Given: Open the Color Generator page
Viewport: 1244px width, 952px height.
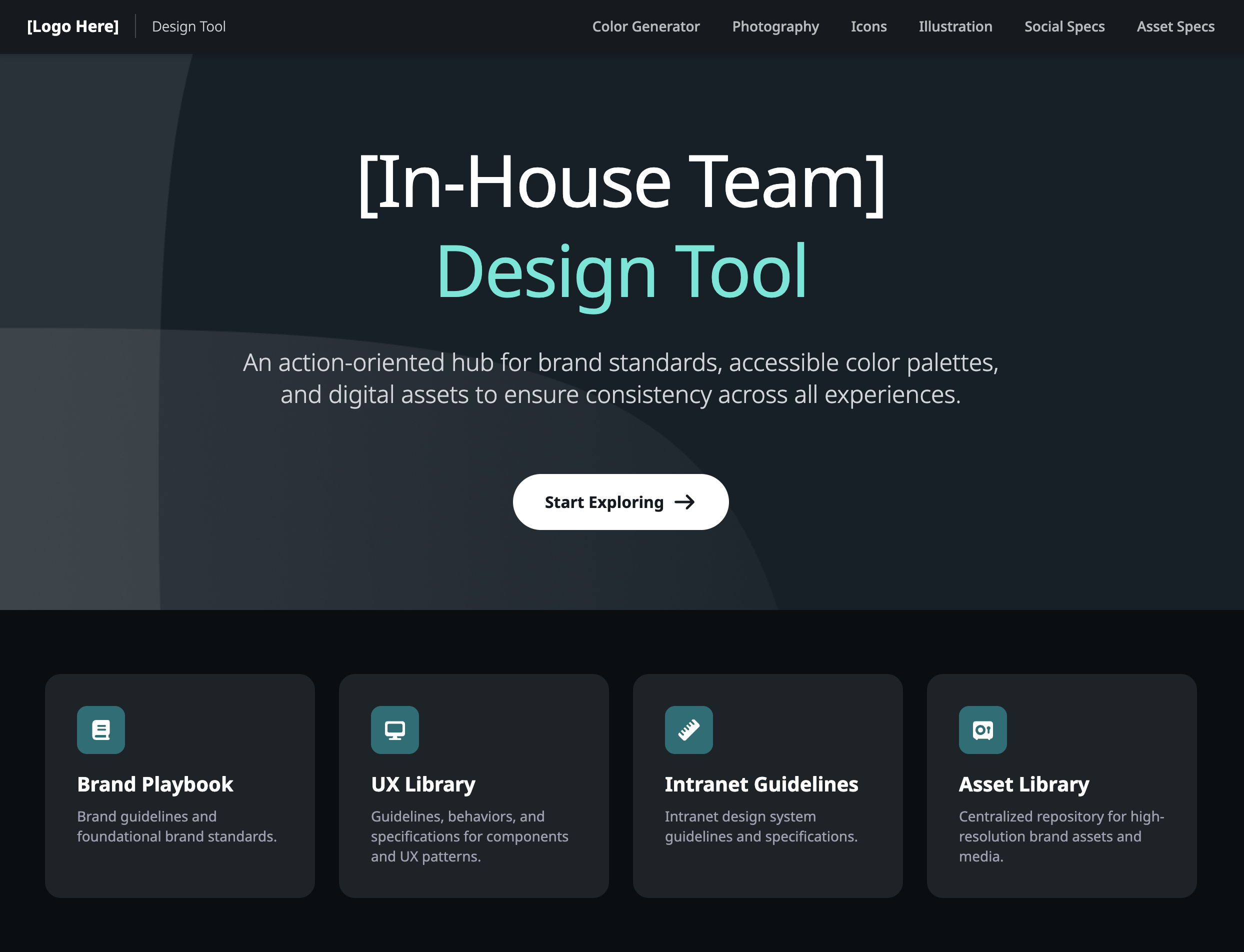Looking at the screenshot, I should click(646, 26).
